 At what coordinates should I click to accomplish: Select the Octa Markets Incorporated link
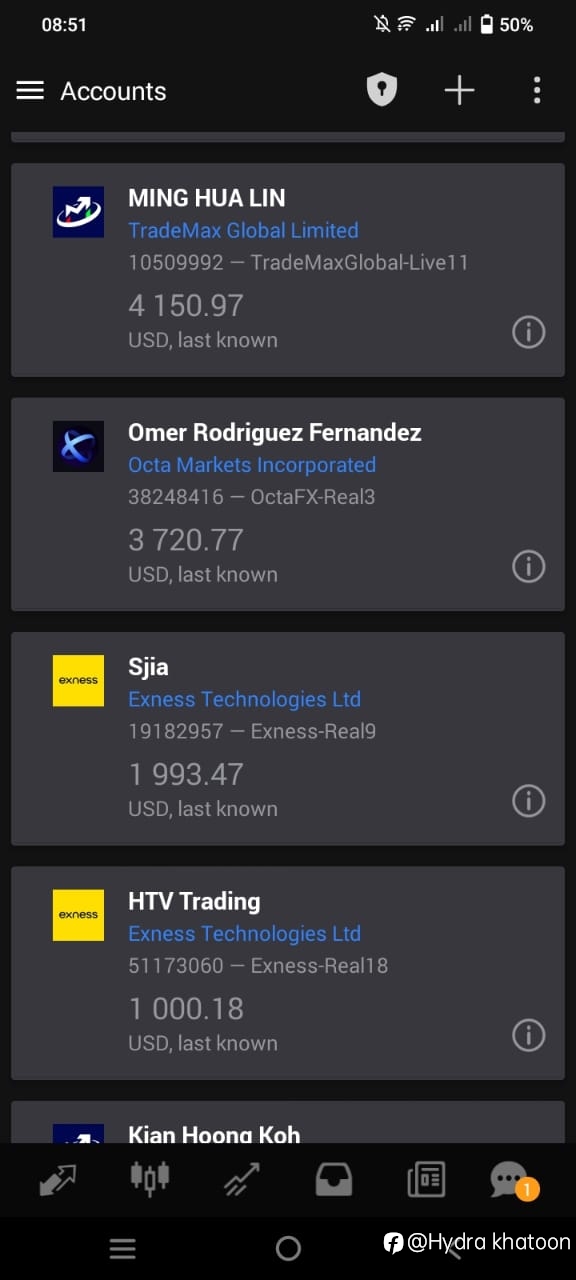pyautogui.click(x=252, y=465)
